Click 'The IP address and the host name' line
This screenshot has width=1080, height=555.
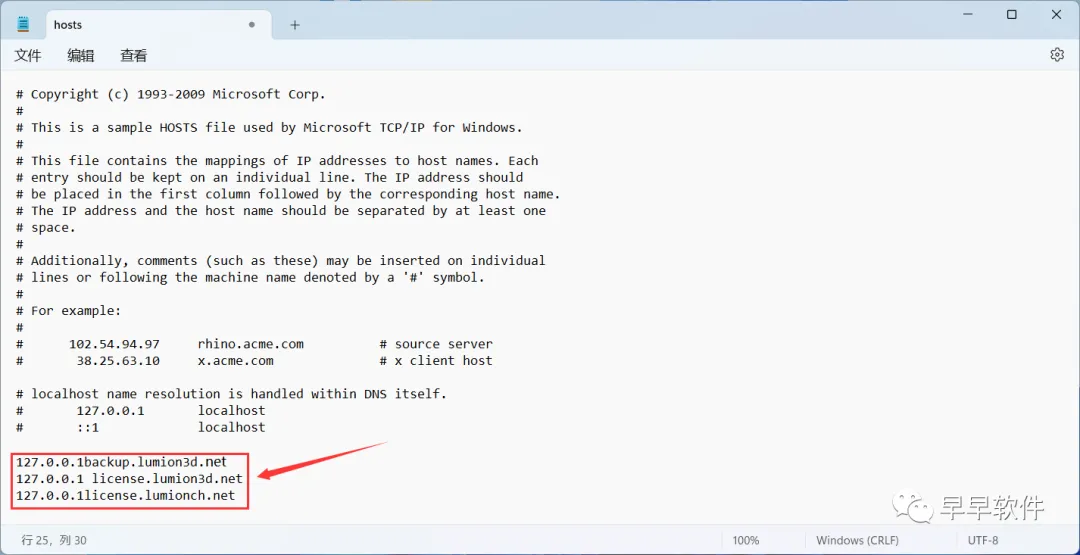[x=280, y=211]
